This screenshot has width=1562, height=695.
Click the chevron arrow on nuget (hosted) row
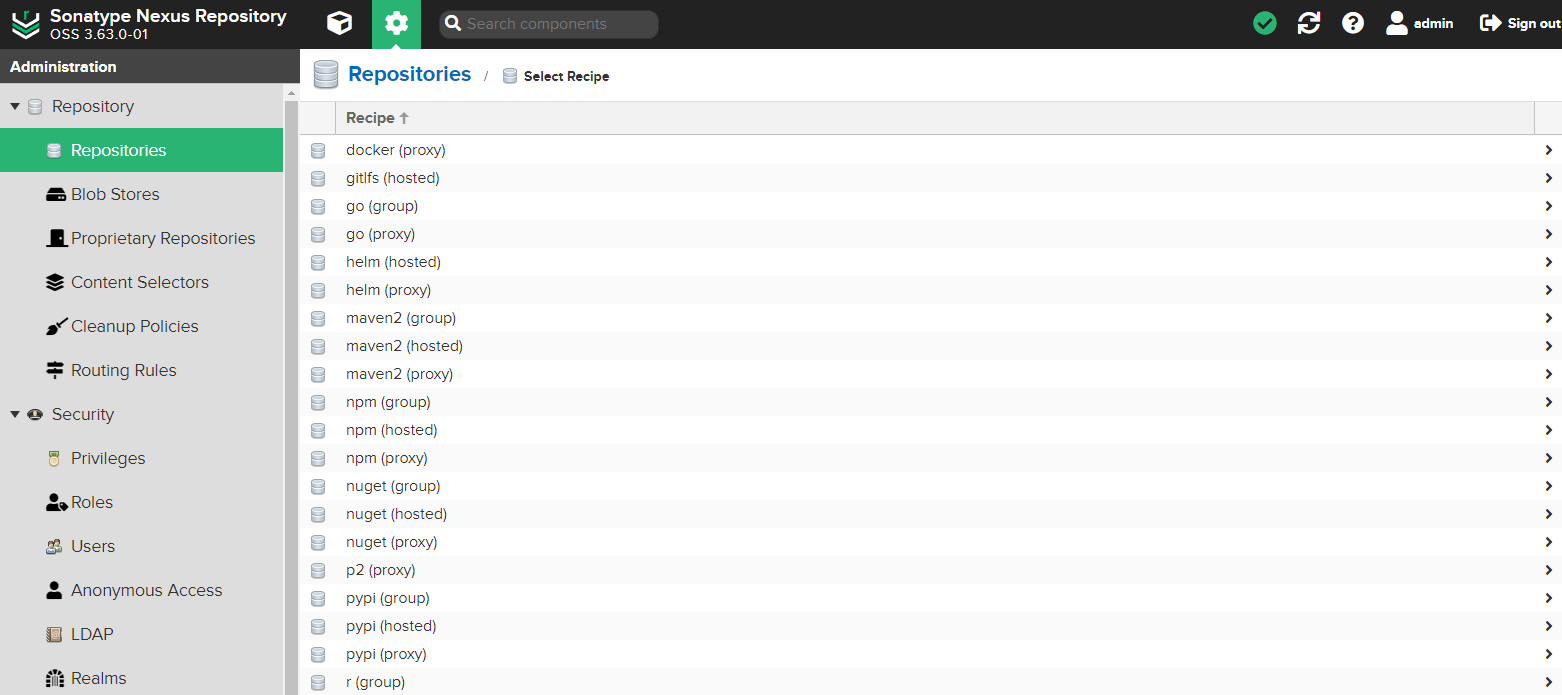coord(1548,514)
